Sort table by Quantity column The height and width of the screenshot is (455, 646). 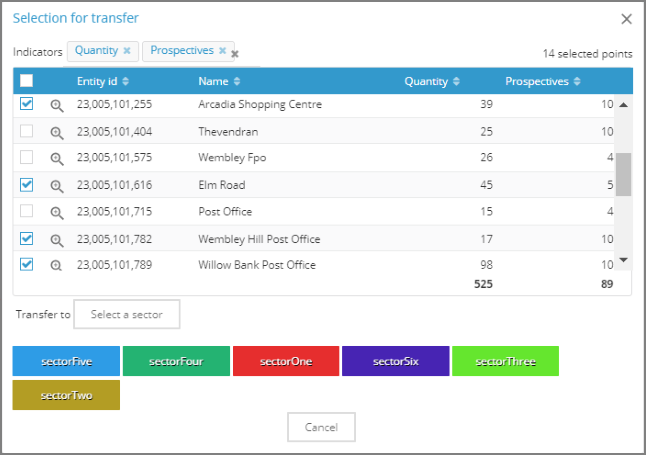432,81
